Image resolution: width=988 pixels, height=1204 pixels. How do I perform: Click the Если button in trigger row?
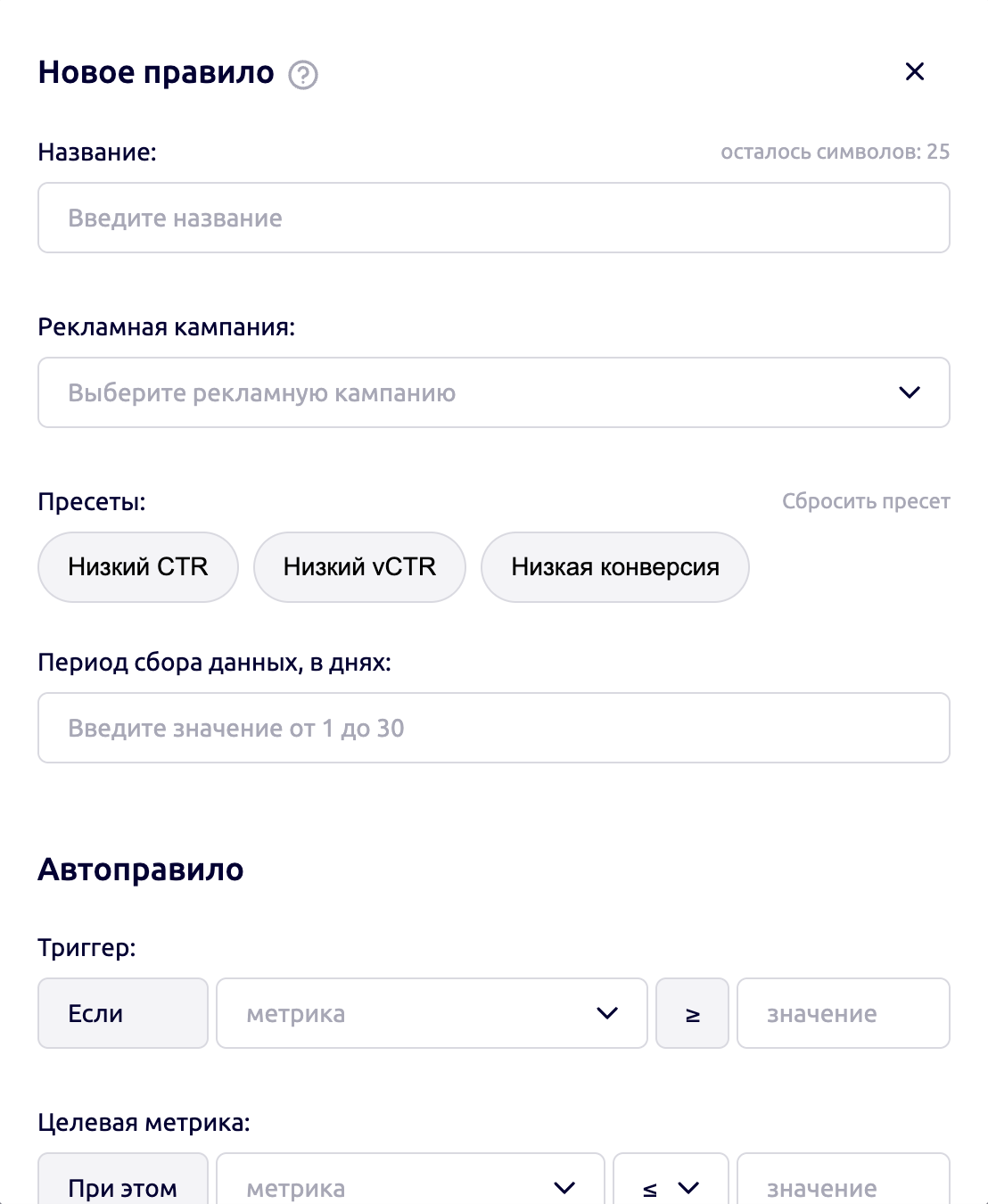pos(122,1013)
